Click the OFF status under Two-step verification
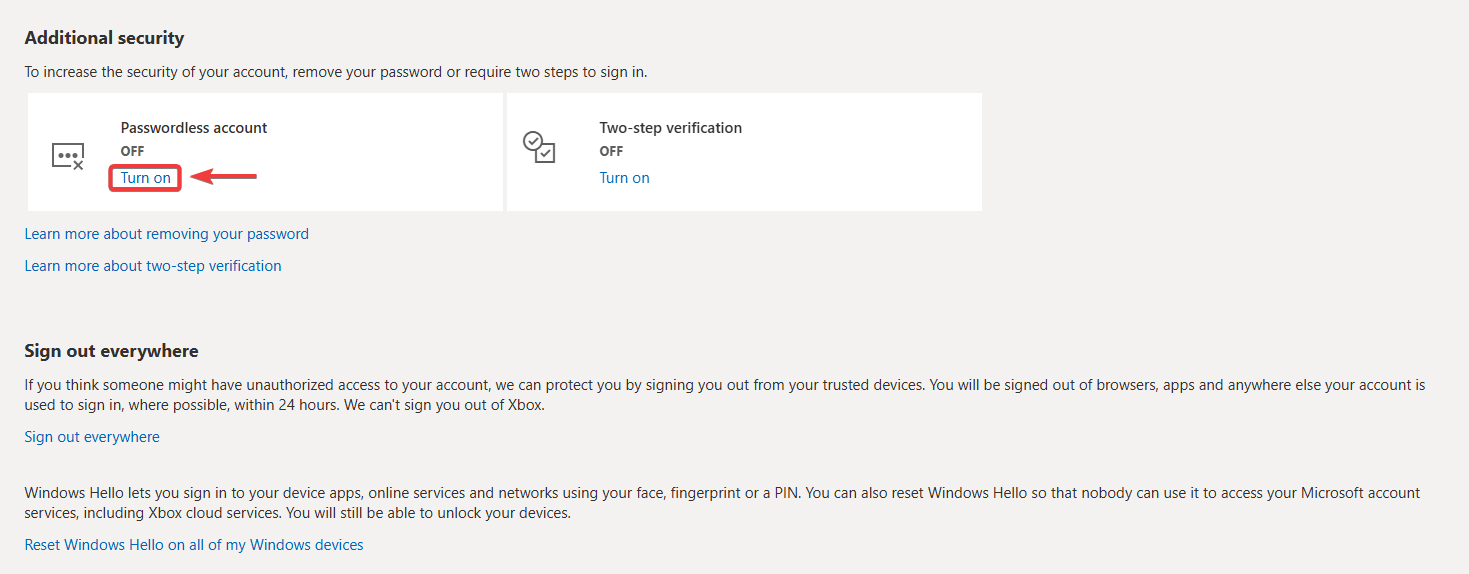This screenshot has width=1469, height=574. click(x=611, y=151)
